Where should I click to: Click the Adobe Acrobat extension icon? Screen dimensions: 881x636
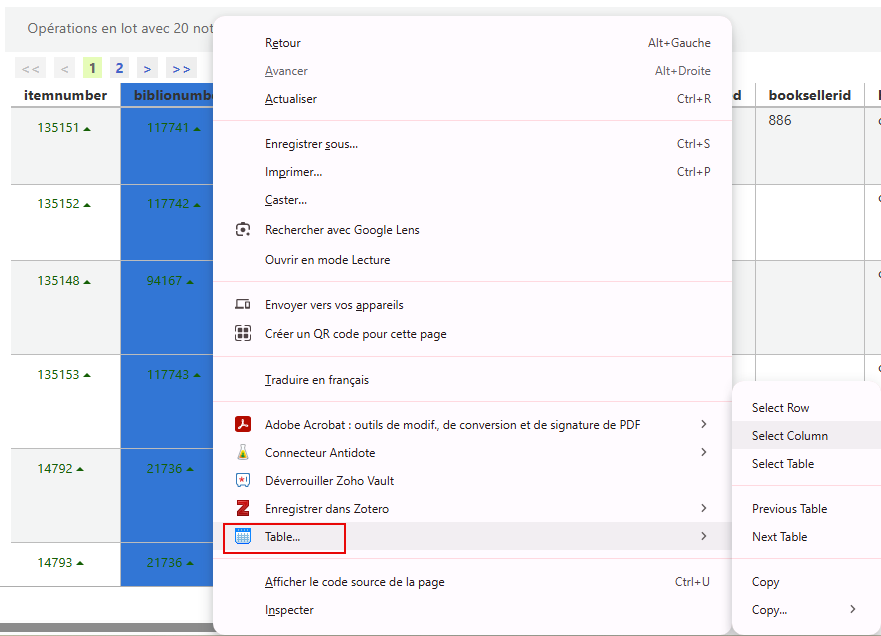coord(243,424)
